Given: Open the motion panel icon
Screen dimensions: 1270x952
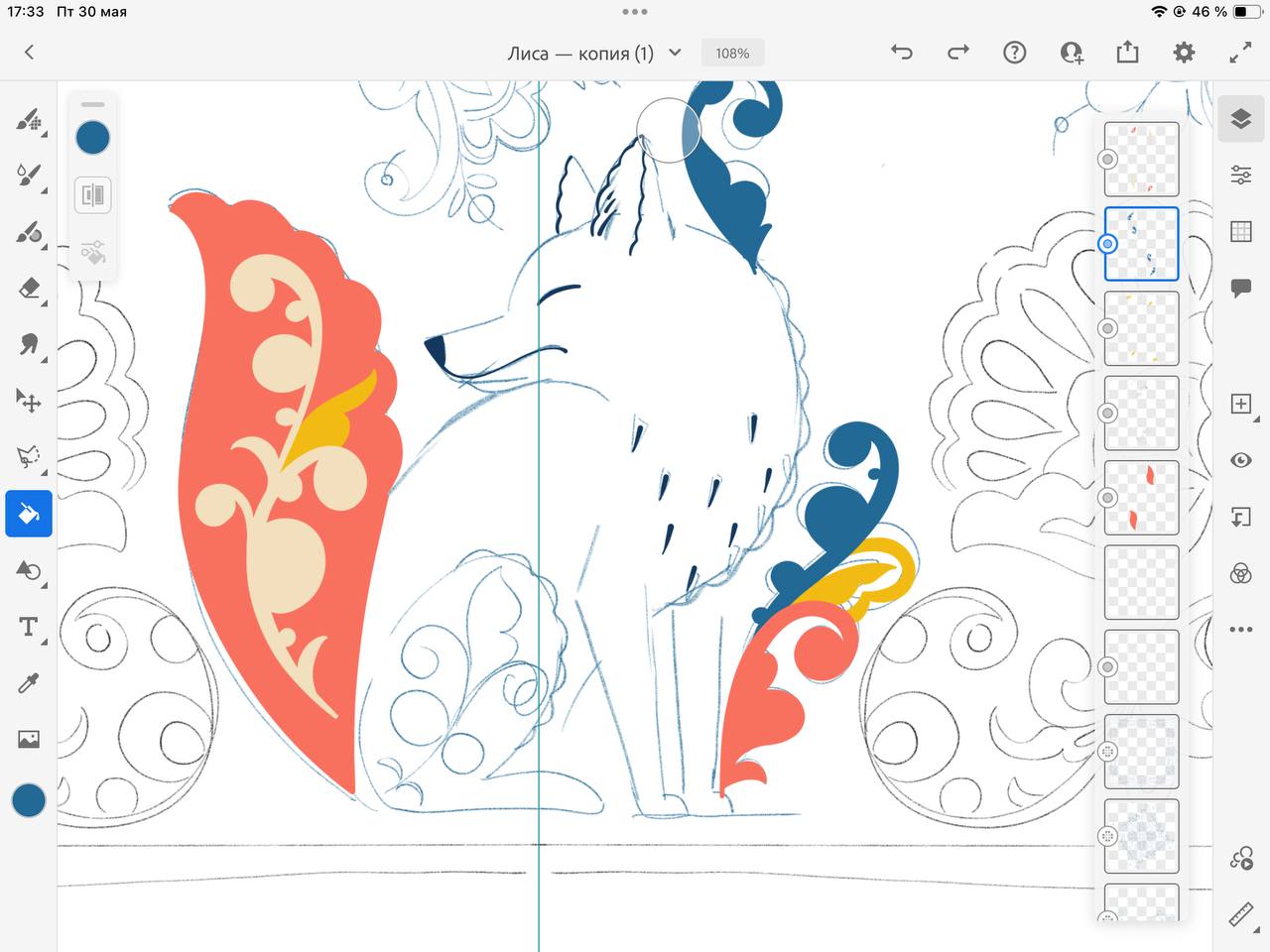Looking at the screenshot, I should pyautogui.click(x=1240, y=859).
